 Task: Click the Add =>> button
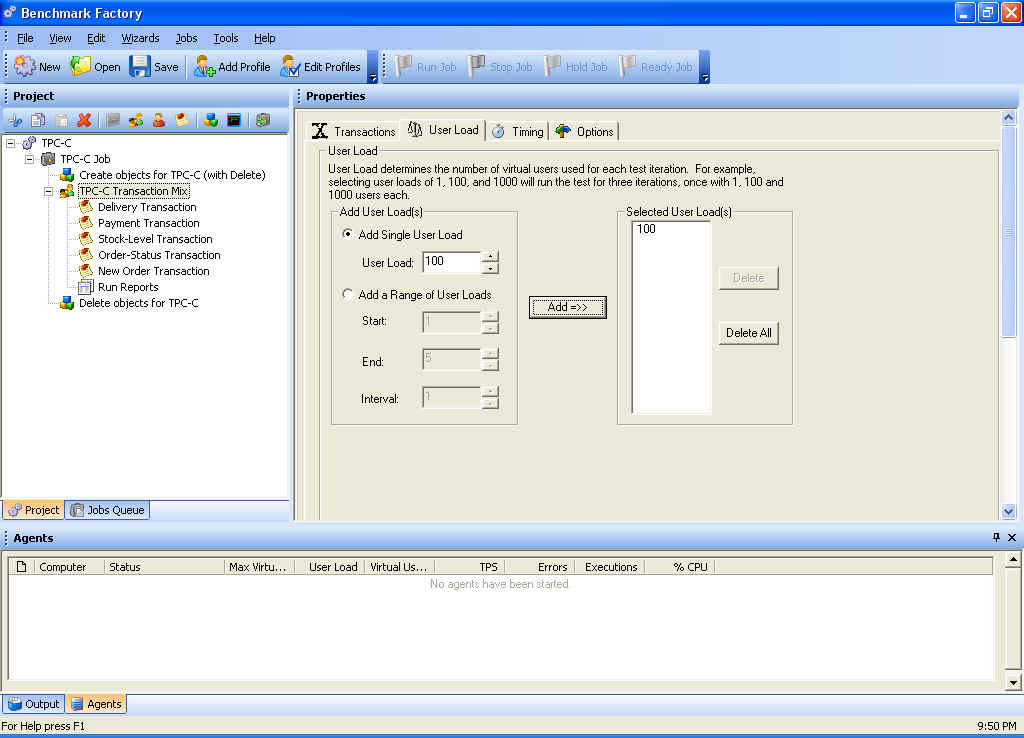[567, 307]
